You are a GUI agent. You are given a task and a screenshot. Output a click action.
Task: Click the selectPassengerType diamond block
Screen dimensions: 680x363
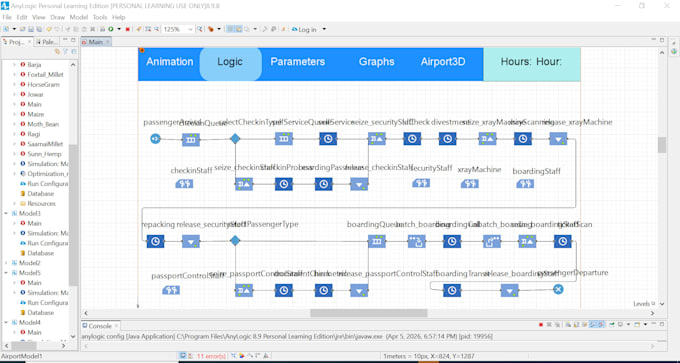[x=235, y=241]
